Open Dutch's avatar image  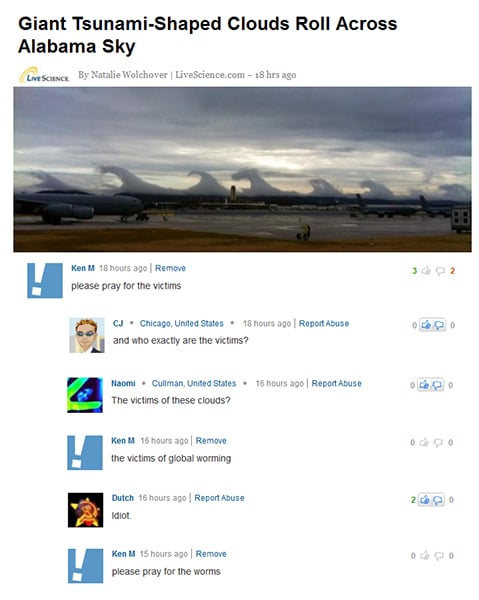(86, 510)
